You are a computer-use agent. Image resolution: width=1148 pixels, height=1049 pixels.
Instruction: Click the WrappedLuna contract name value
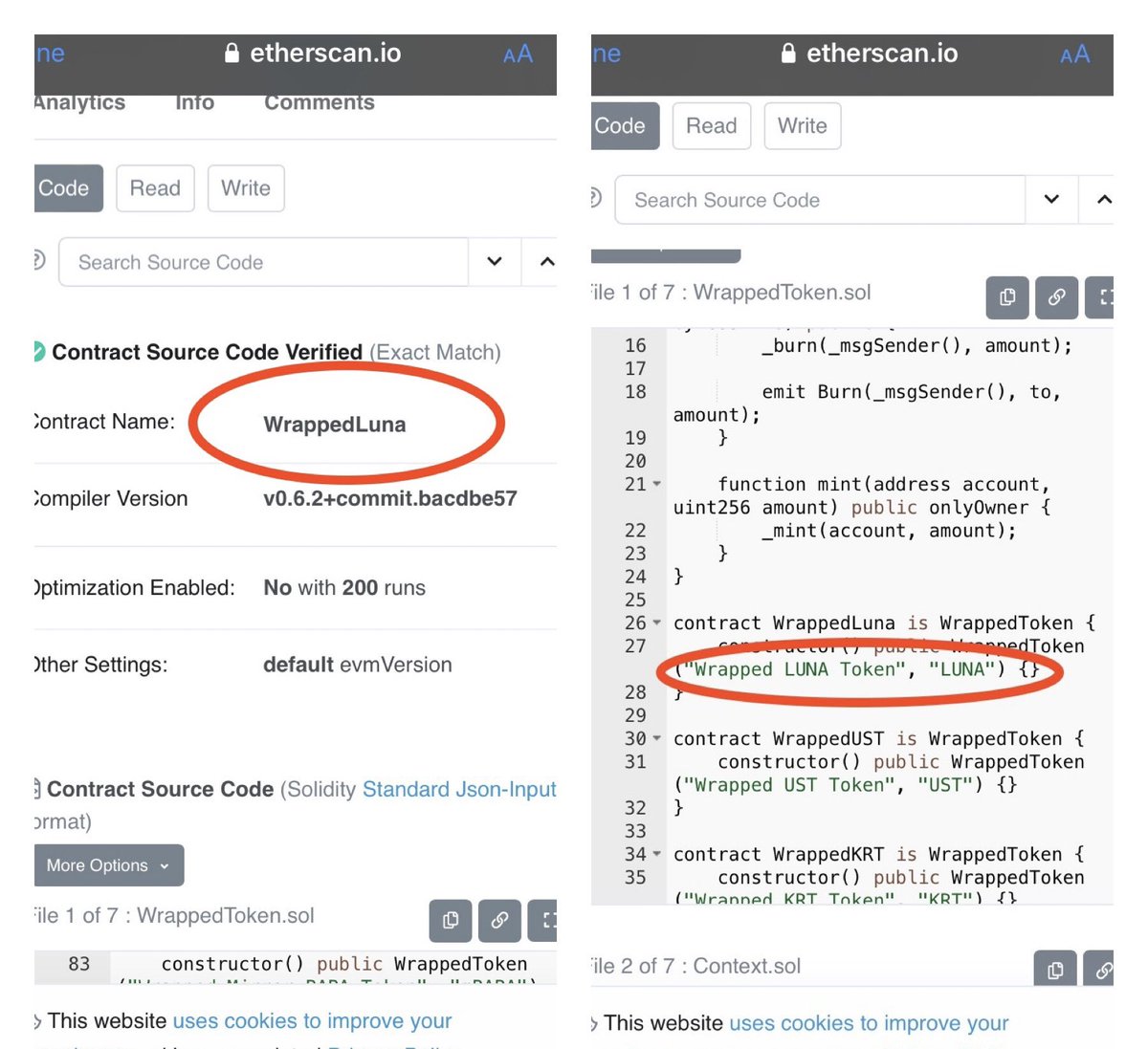pyautogui.click(x=335, y=425)
